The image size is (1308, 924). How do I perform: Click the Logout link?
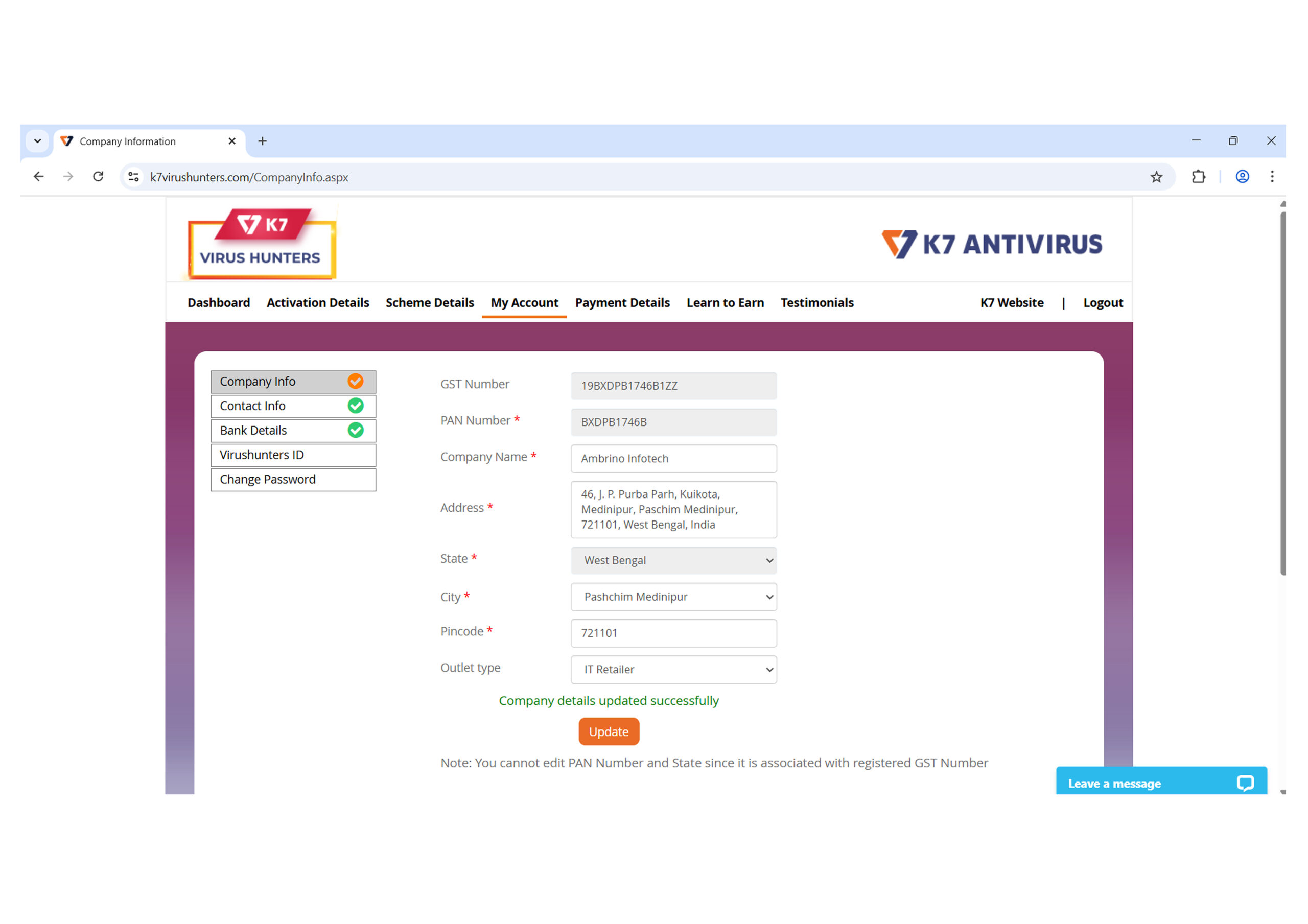[x=1102, y=303]
